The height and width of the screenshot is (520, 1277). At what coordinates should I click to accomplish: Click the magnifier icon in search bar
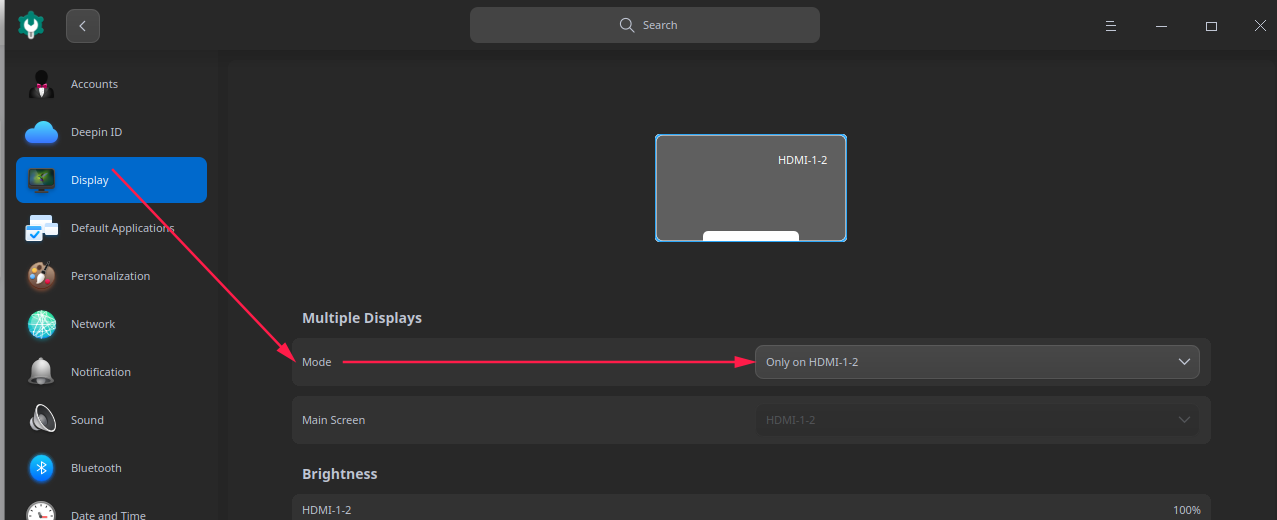click(x=627, y=25)
